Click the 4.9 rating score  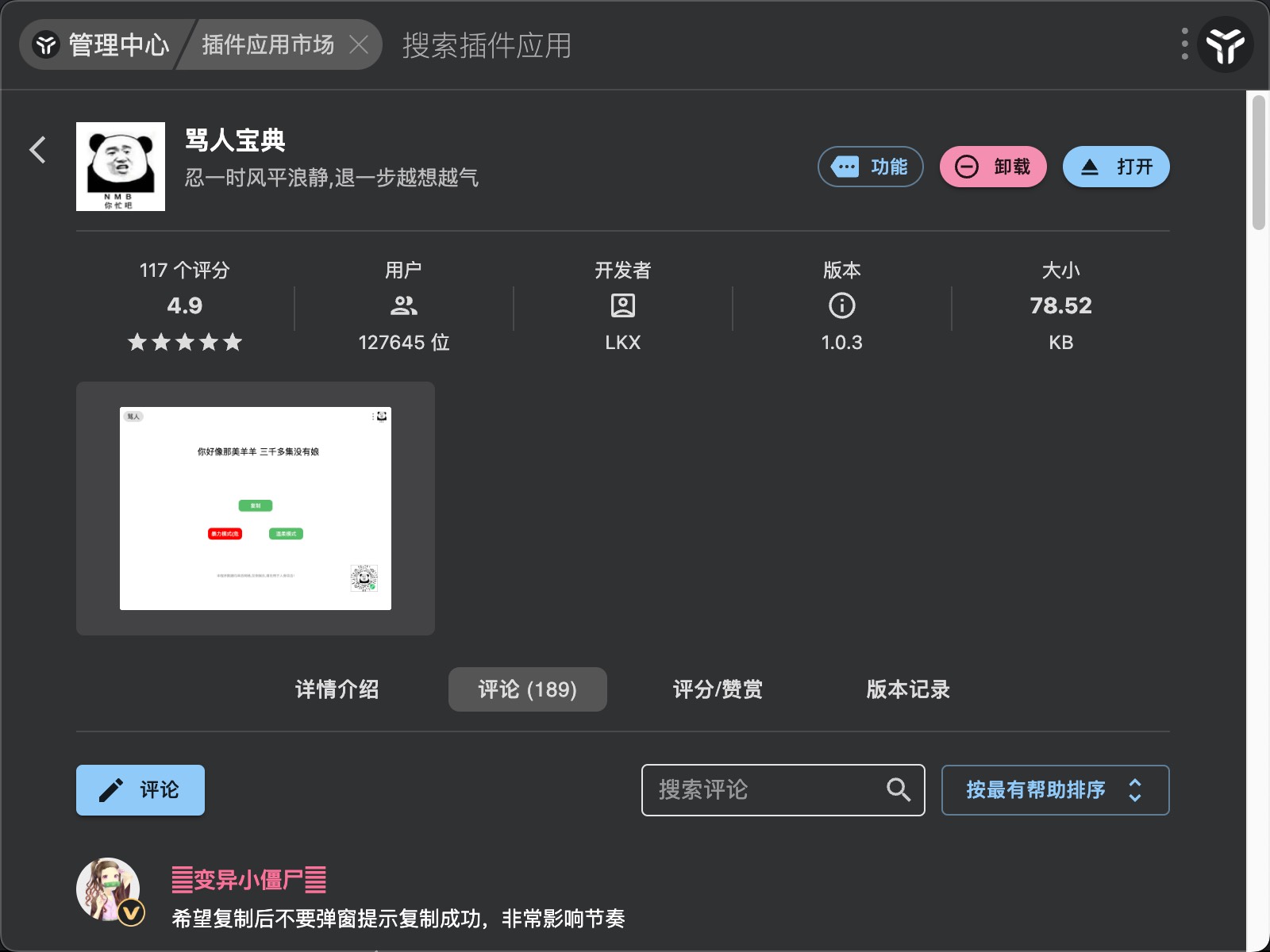pos(185,305)
